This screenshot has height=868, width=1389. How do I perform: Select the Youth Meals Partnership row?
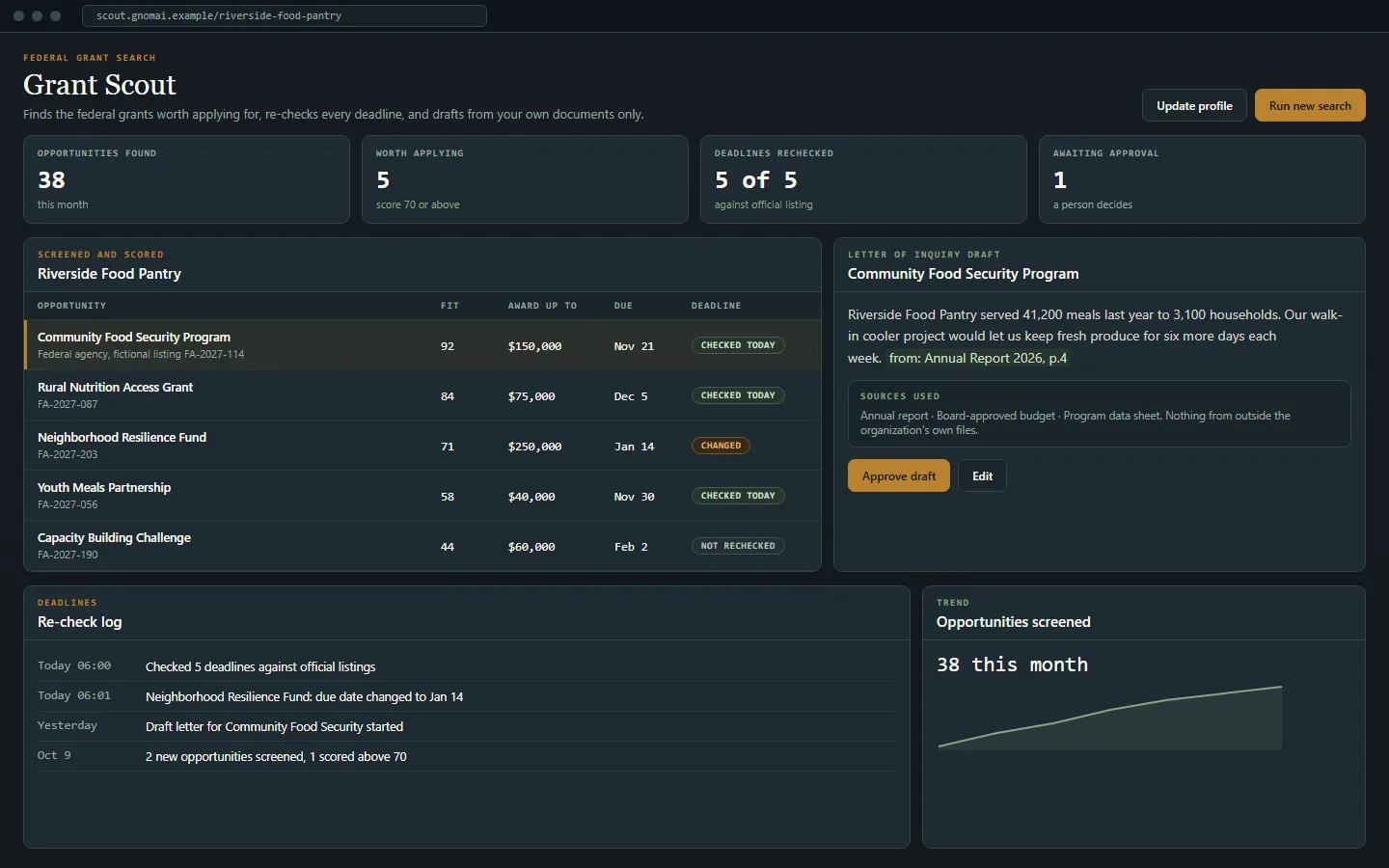(x=422, y=496)
